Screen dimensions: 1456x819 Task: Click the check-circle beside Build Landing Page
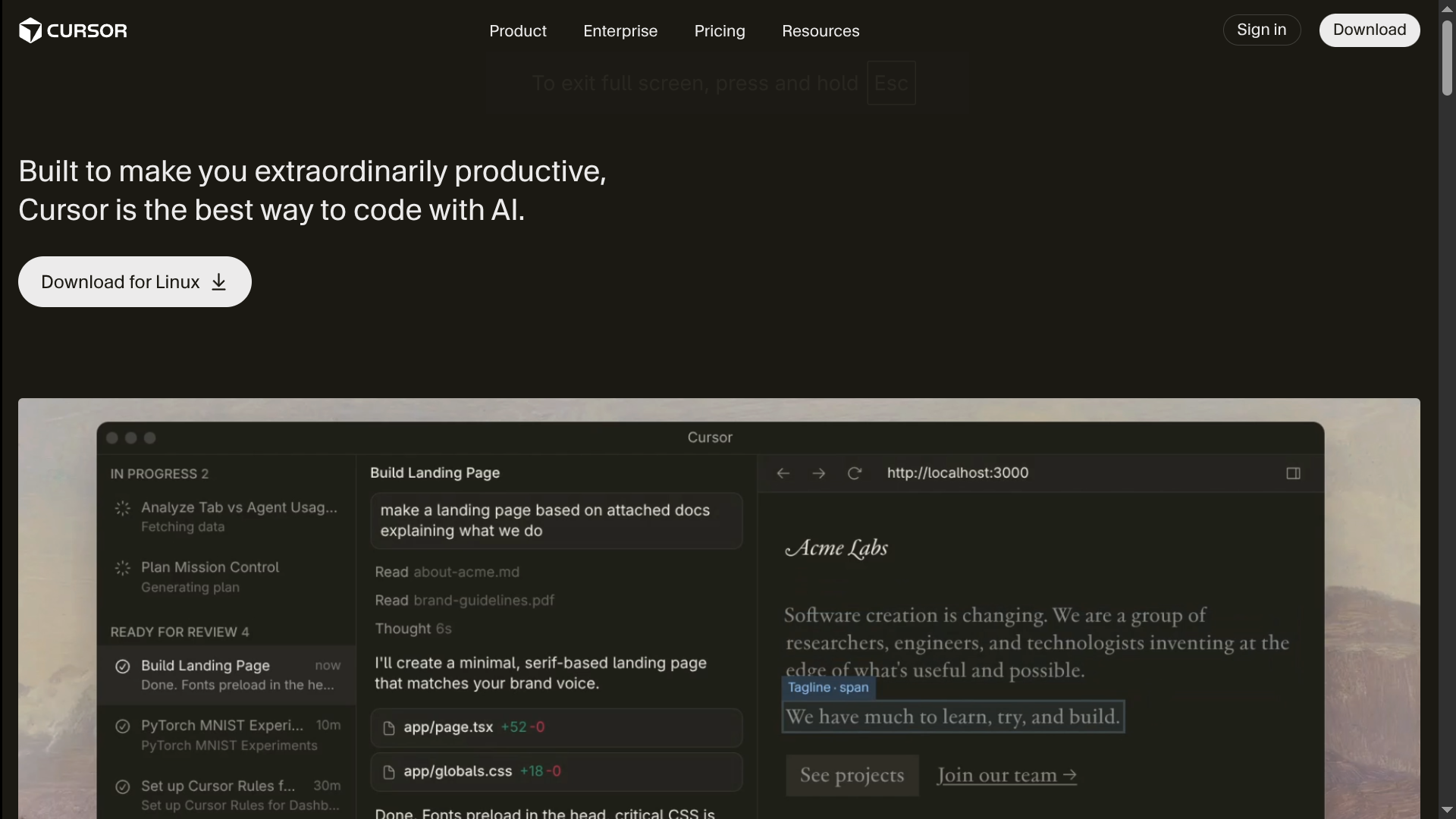123,666
